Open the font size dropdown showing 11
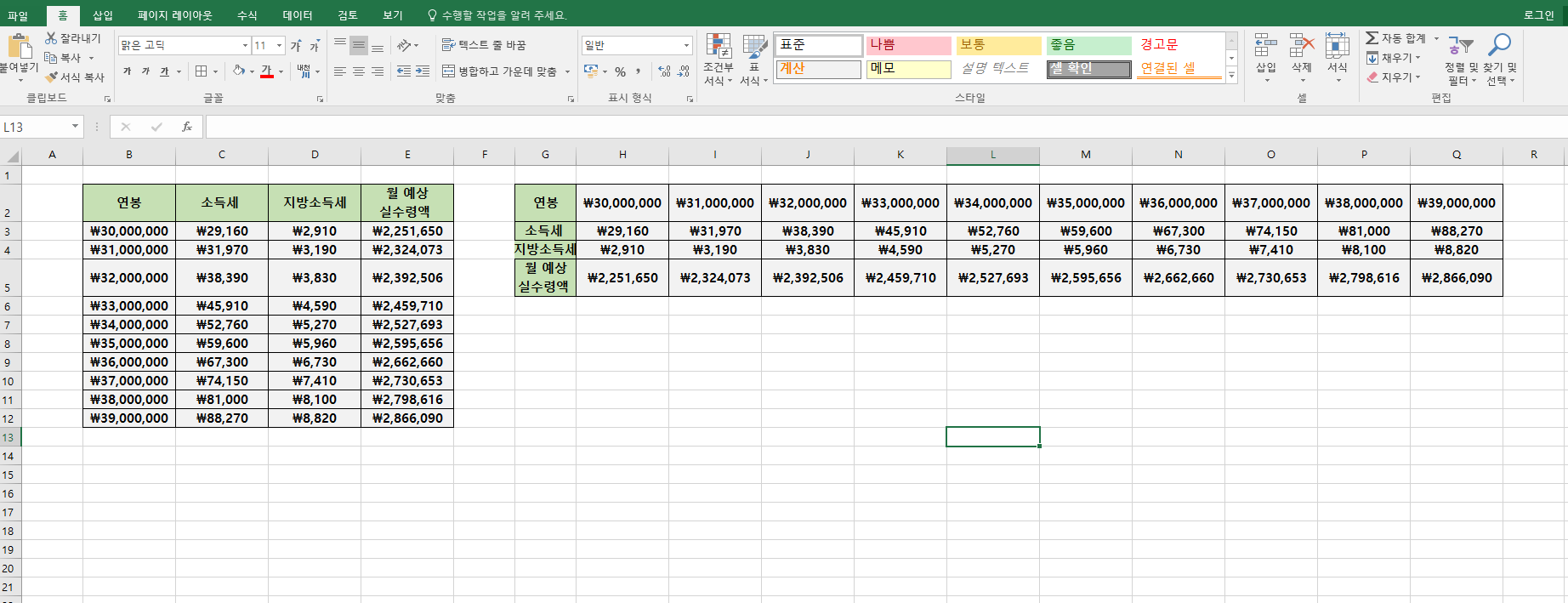 pos(279,45)
